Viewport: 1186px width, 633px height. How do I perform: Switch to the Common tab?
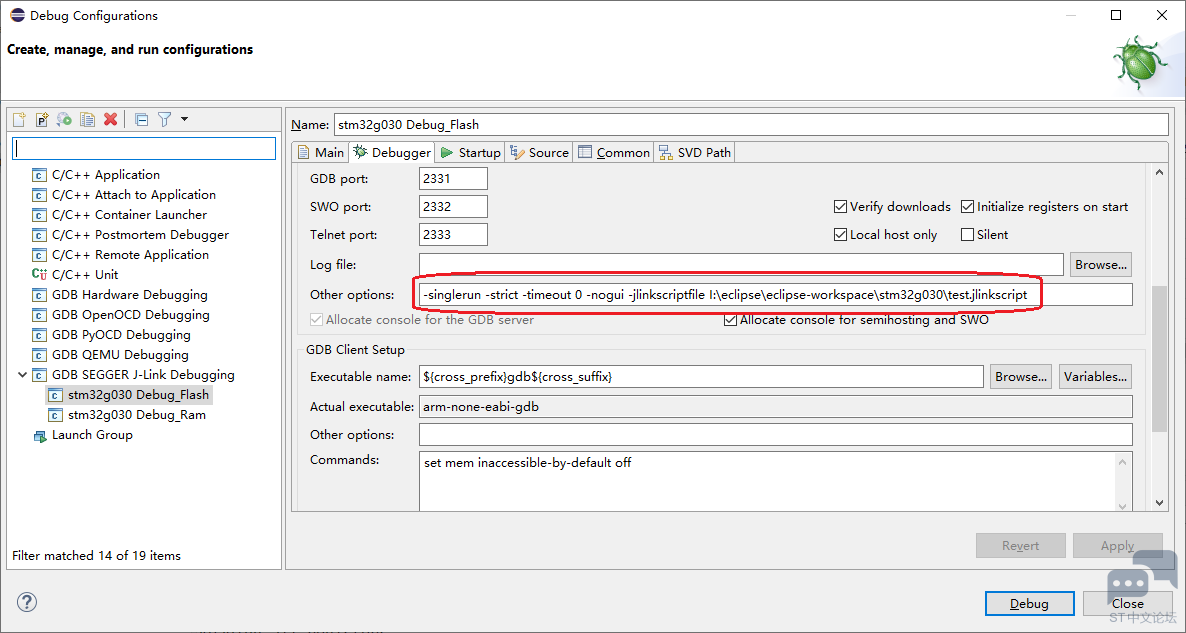point(613,152)
